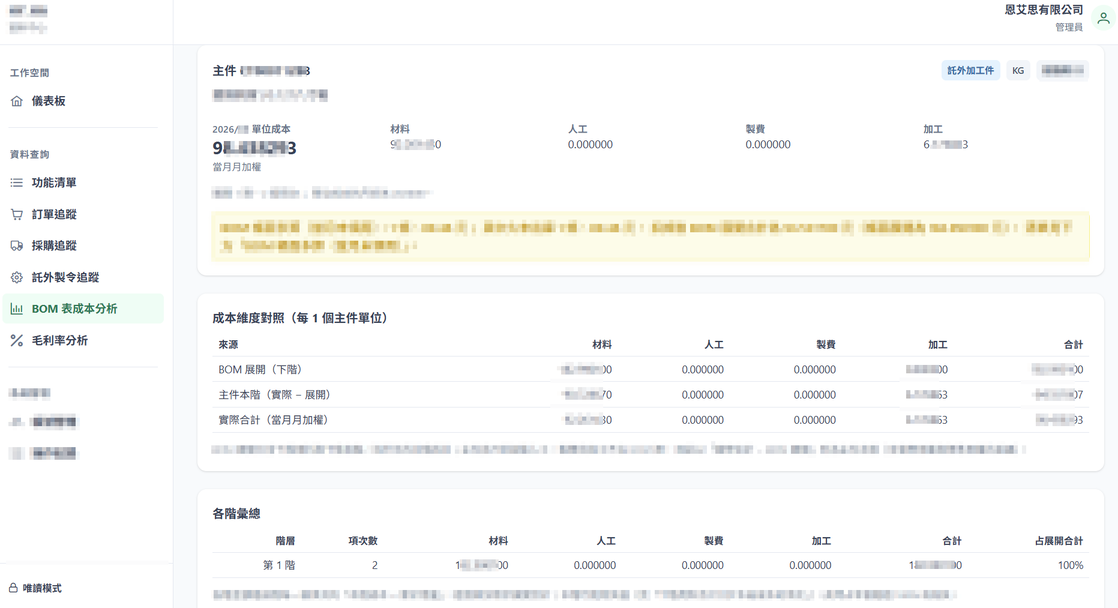Click the user avatar icon
Screen dimensions: 1118x608
pos(1103,19)
